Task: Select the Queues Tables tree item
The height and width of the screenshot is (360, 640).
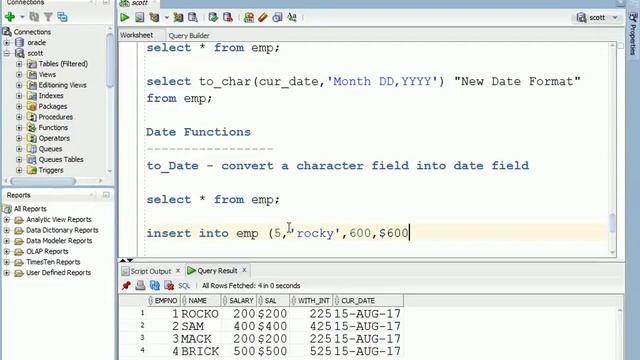Action: (61, 159)
